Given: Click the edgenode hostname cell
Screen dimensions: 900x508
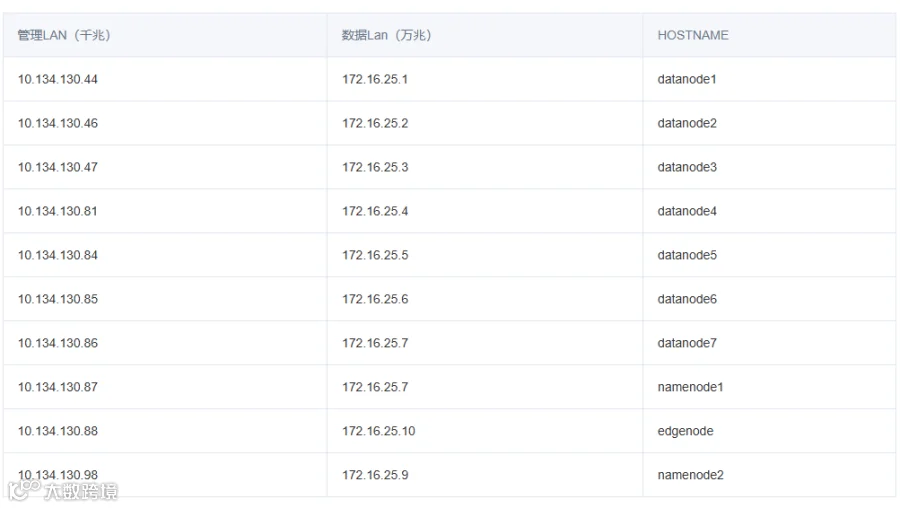Looking at the screenshot, I should tap(769, 431).
